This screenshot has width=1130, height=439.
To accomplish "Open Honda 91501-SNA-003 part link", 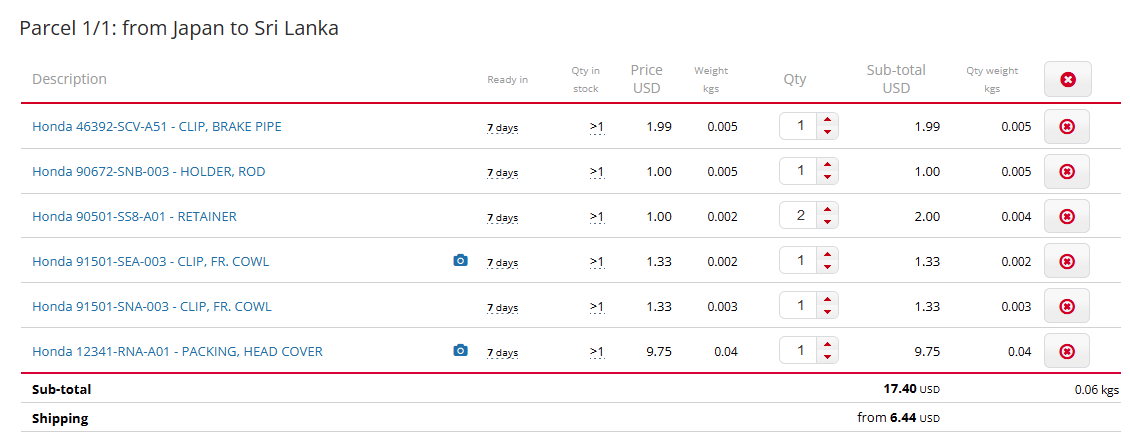I will pyautogui.click(x=152, y=306).
